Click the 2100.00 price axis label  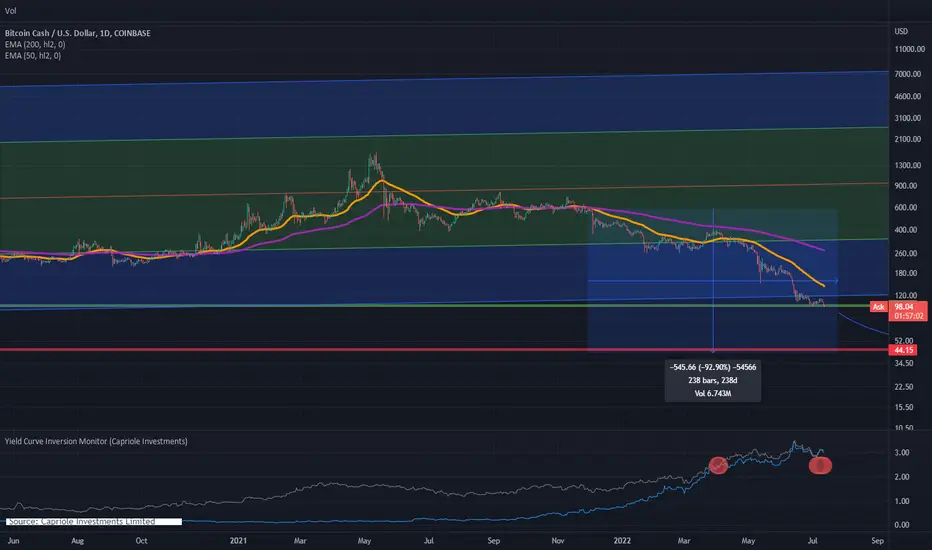(908, 139)
